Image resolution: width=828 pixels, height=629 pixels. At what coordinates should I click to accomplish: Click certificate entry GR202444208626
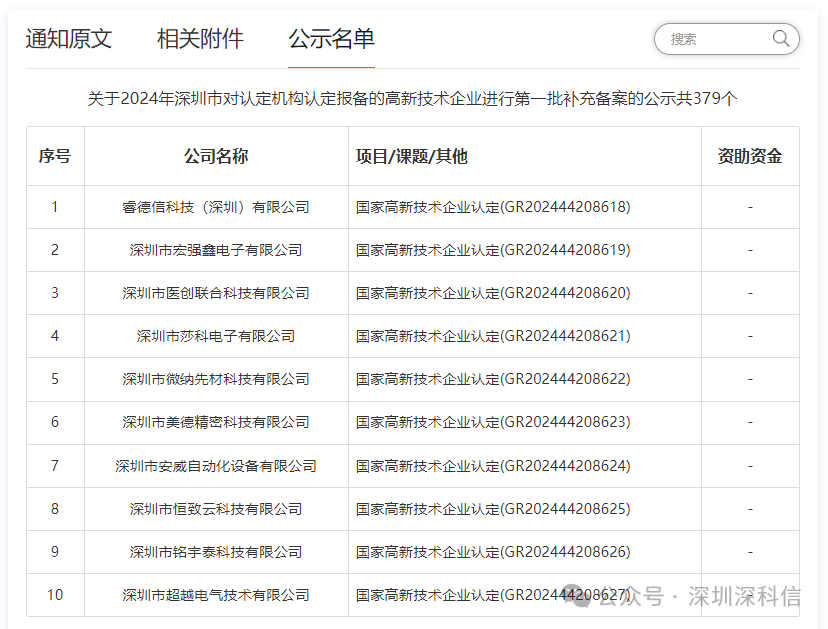coord(493,552)
